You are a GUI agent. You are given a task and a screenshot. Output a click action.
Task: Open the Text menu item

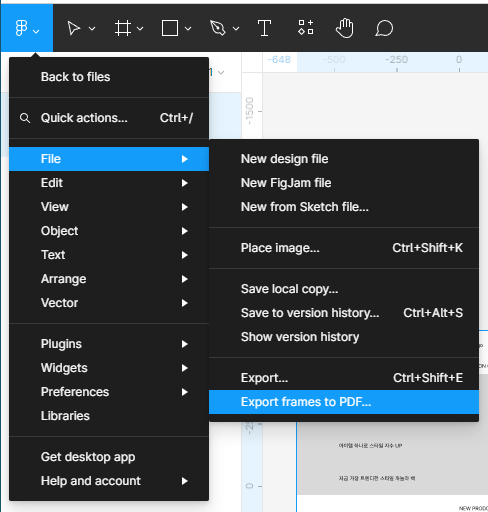(109, 255)
